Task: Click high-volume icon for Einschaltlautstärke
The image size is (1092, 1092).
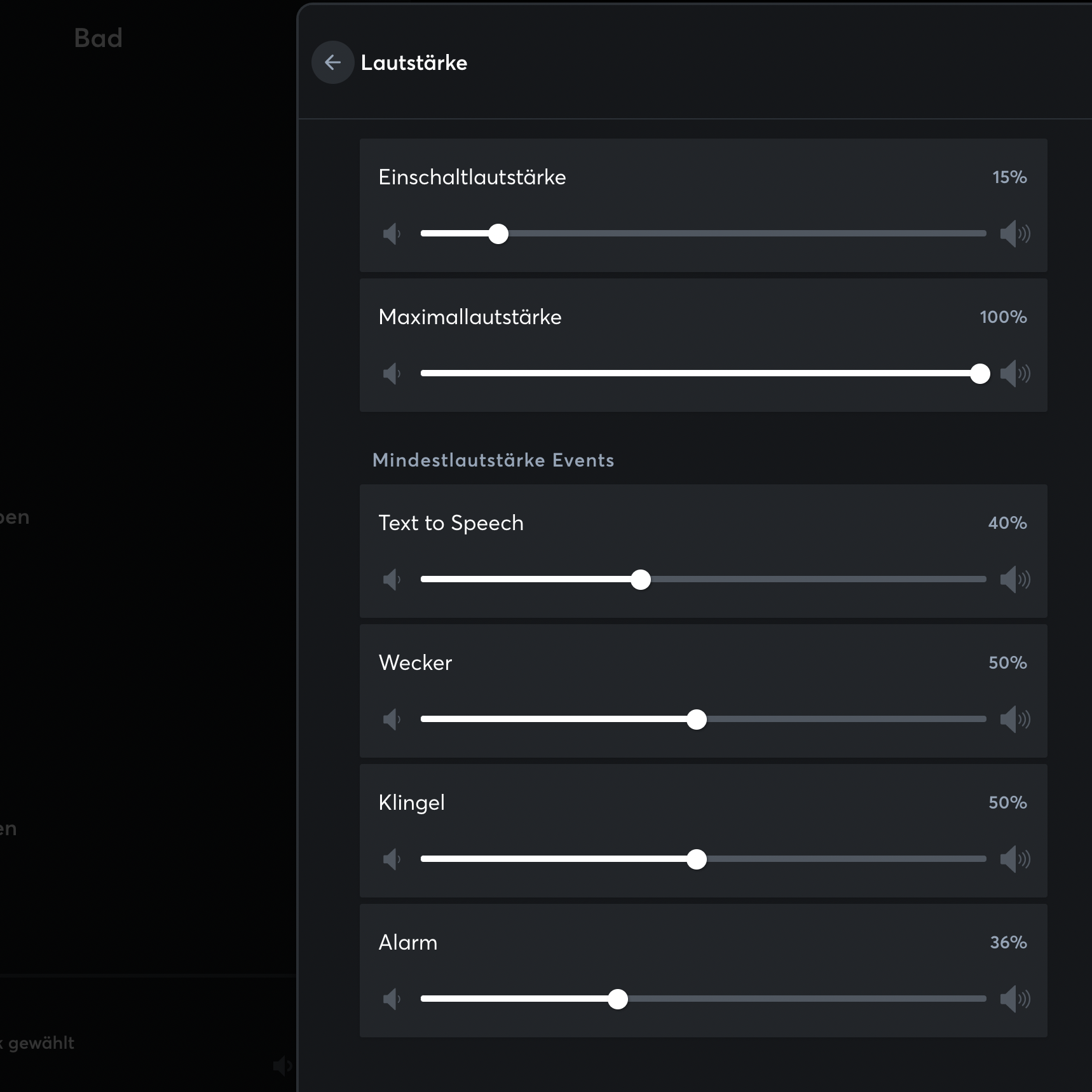Action: pyautogui.click(x=1014, y=234)
